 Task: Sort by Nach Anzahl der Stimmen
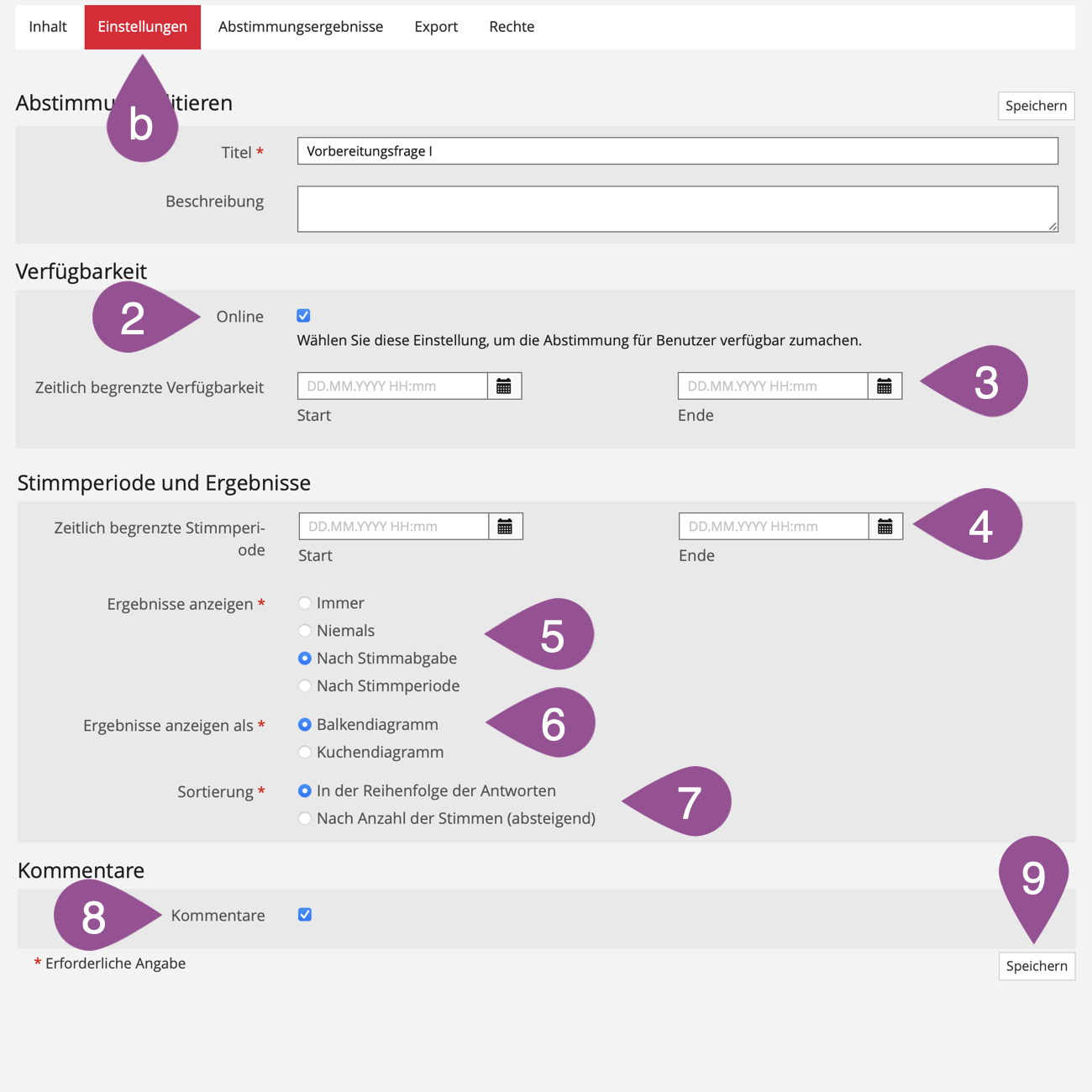(x=305, y=819)
